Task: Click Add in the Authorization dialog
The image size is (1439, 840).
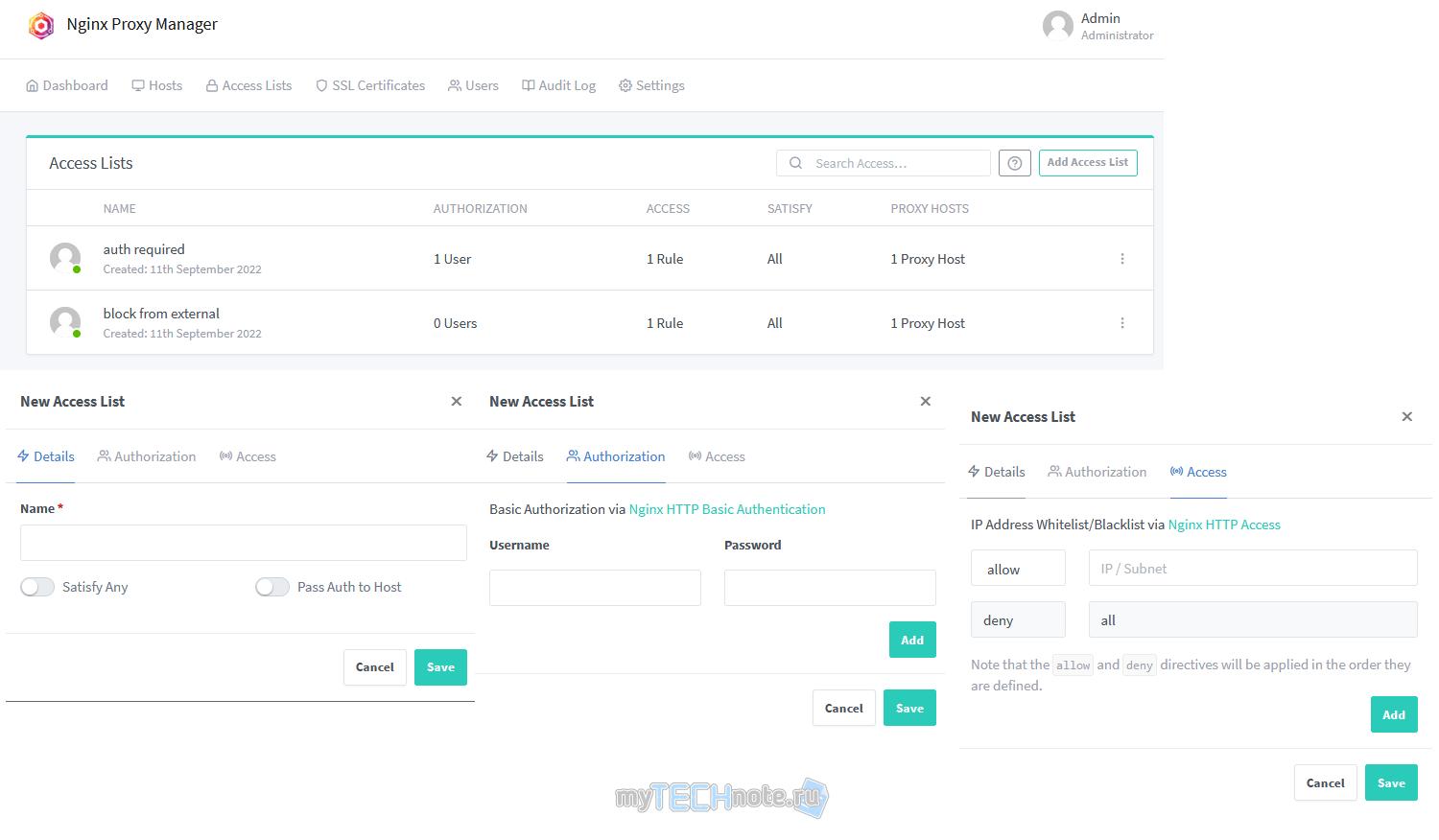Action: point(912,641)
